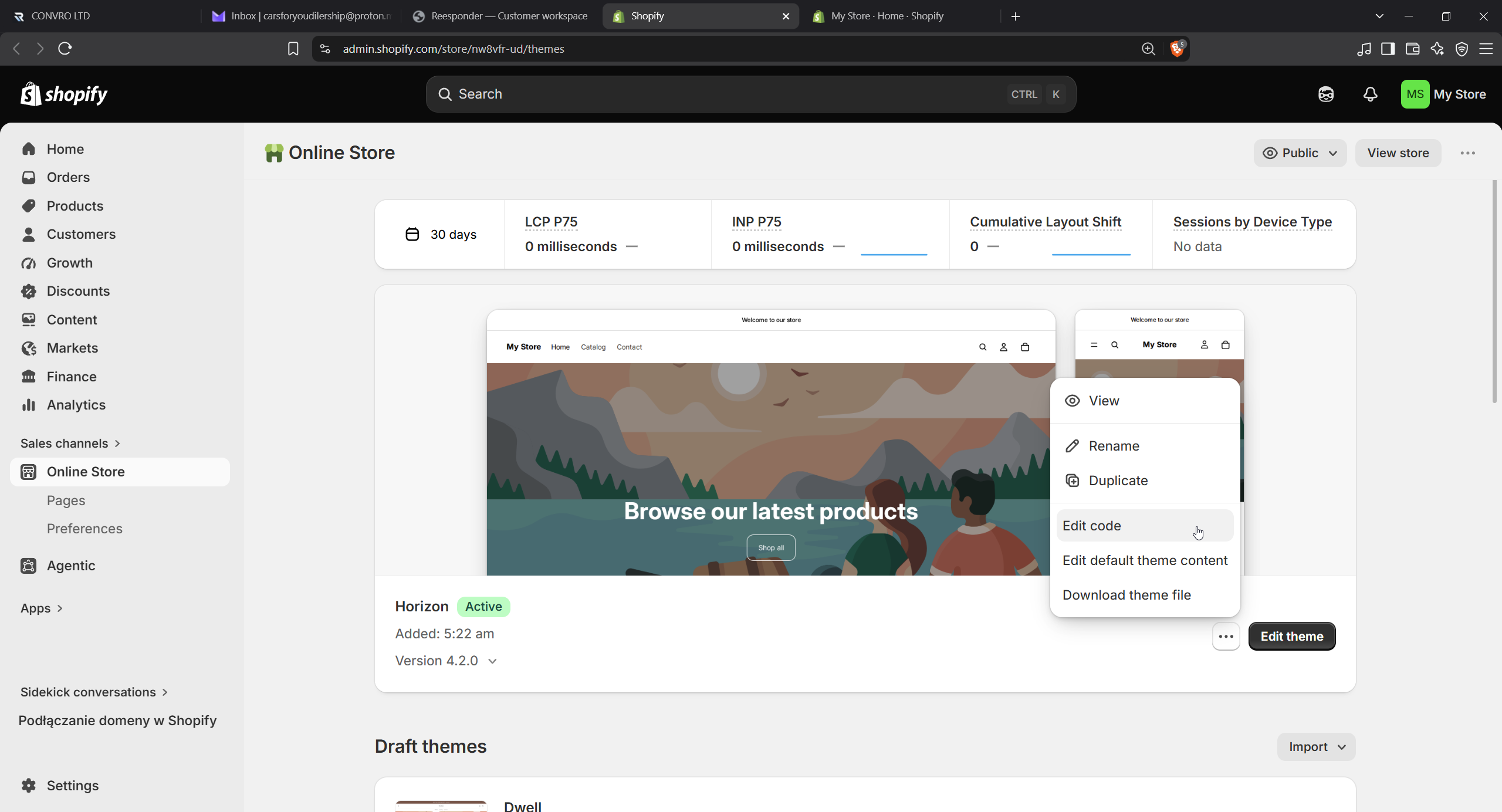Open Brave Leo AI icon
The image size is (1502, 812).
pyautogui.click(x=1437, y=49)
